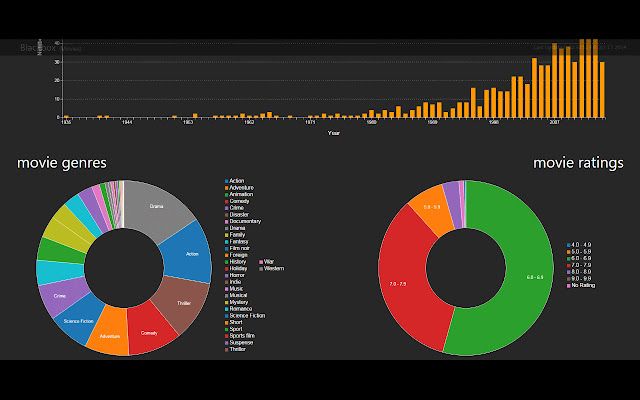Viewport: 640px width, 400px height.
Task: Click the Blackbox title in header
Action: [x=38, y=48]
